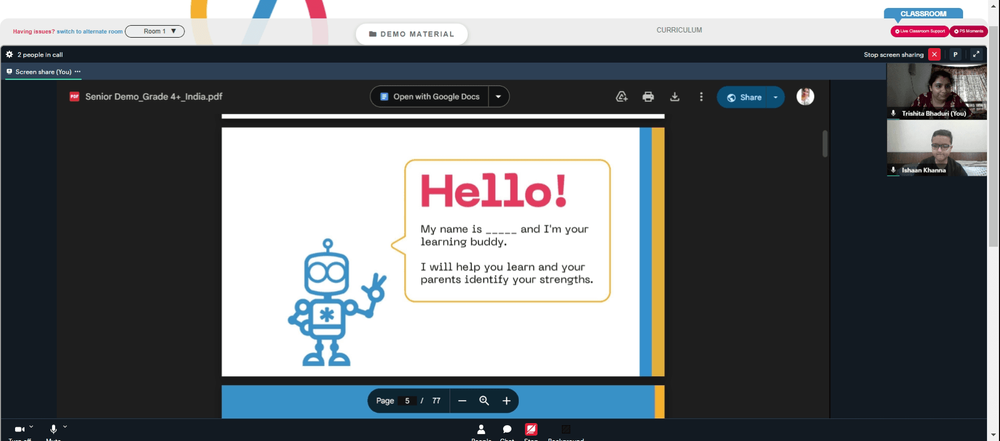Expand the Room 1 dropdown
1000x441 pixels.
155,31
